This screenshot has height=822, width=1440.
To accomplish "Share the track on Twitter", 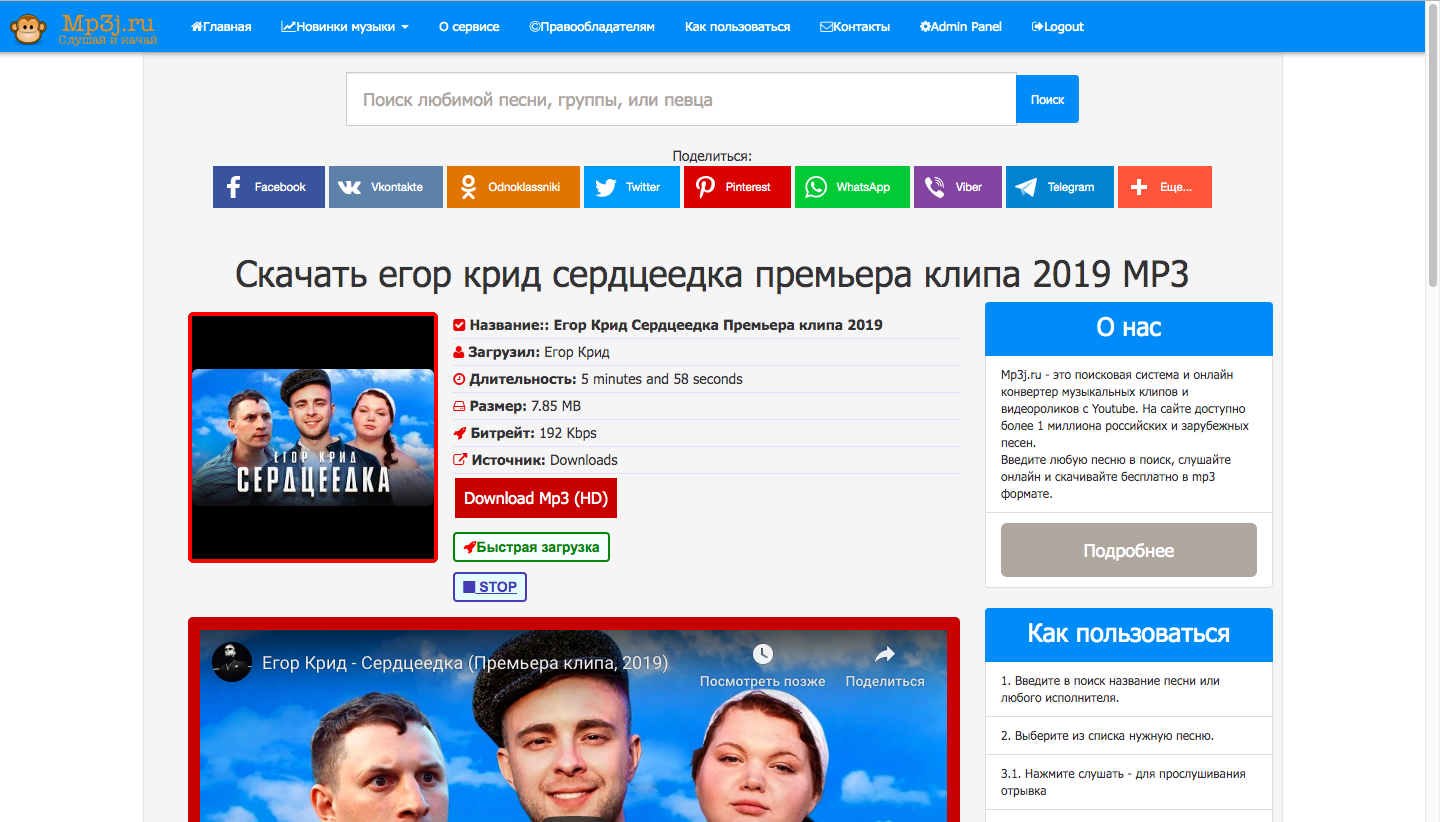I will pos(632,187).
